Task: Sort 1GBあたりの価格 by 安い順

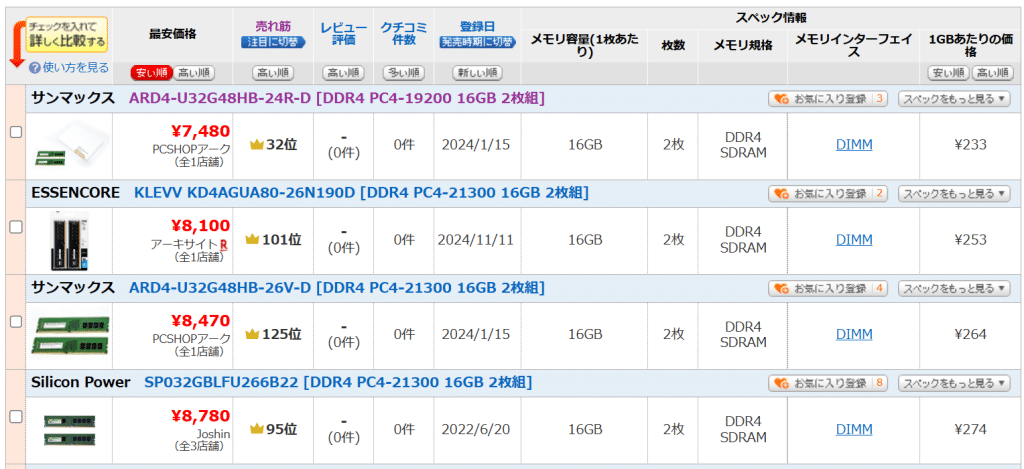Action: 948,73
